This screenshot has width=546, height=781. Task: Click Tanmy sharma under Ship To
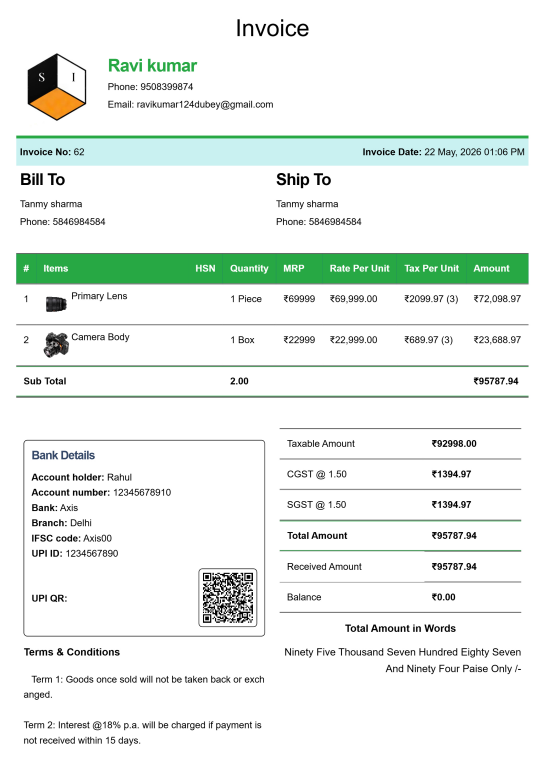(307, 204)
